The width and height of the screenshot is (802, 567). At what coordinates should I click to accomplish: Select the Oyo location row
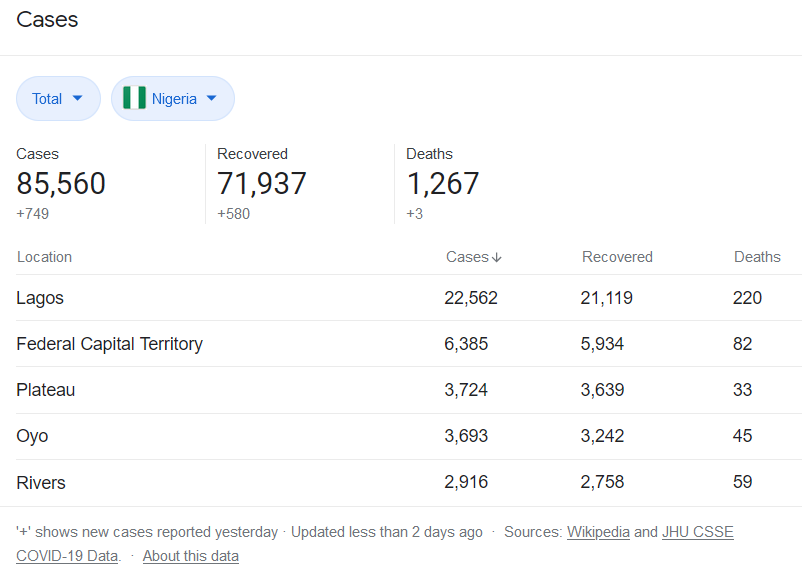tap(32, 436)
